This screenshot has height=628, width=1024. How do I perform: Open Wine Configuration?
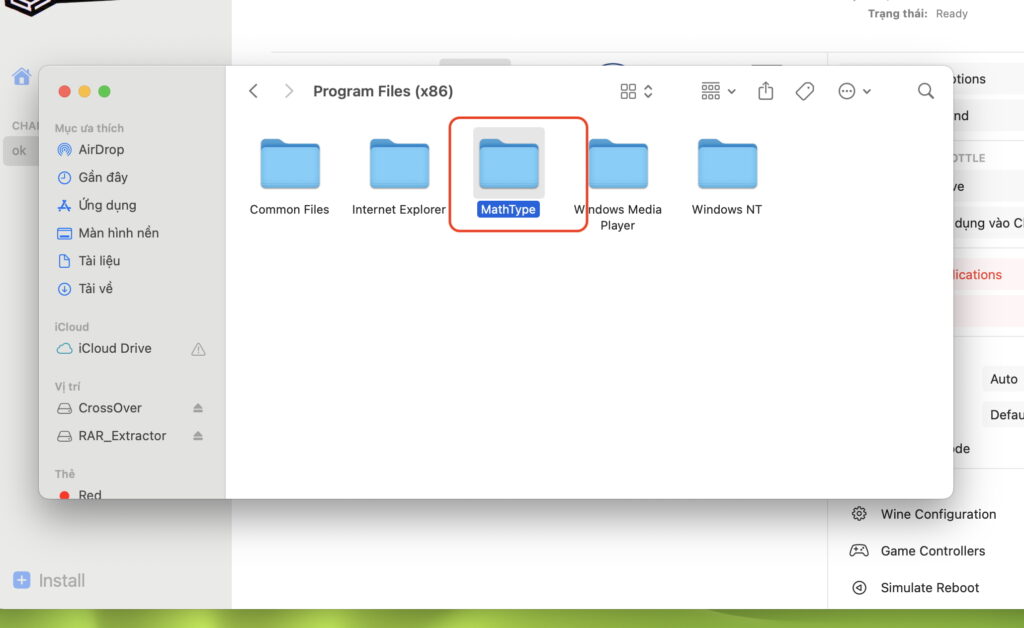[x=938, y=514]
